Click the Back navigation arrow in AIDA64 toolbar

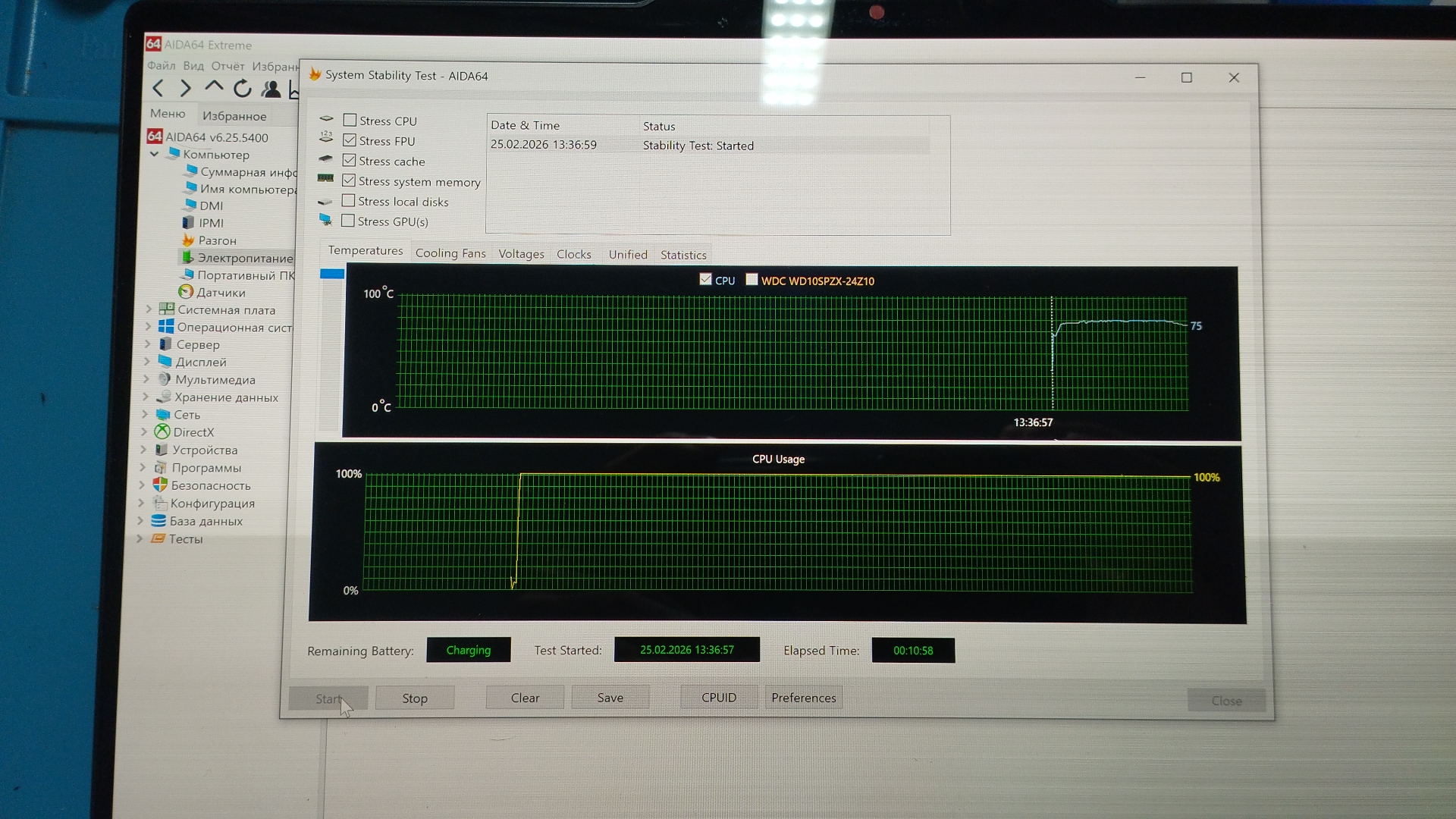[158, 88]
